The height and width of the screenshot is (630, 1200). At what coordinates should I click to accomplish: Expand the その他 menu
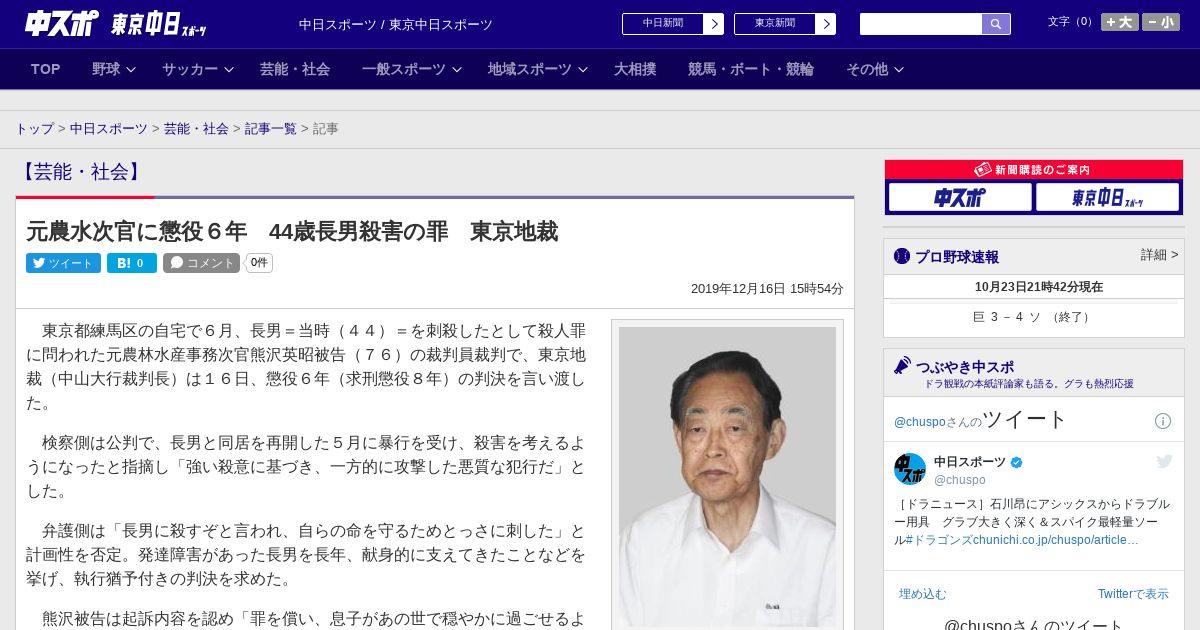tap(875, 69)
